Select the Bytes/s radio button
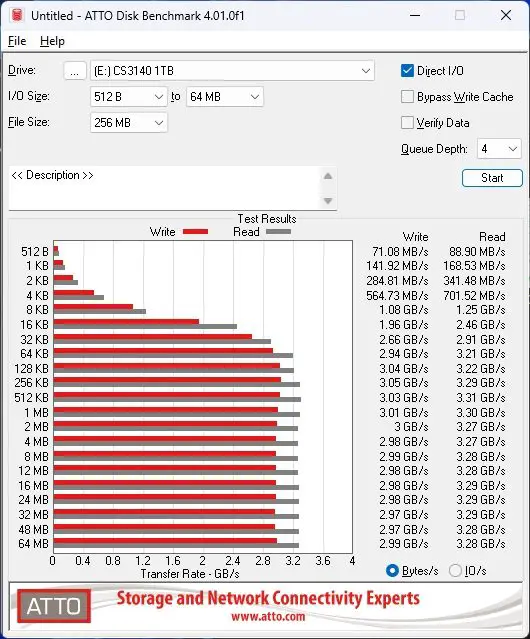530x639 pixels. [392, 571]
